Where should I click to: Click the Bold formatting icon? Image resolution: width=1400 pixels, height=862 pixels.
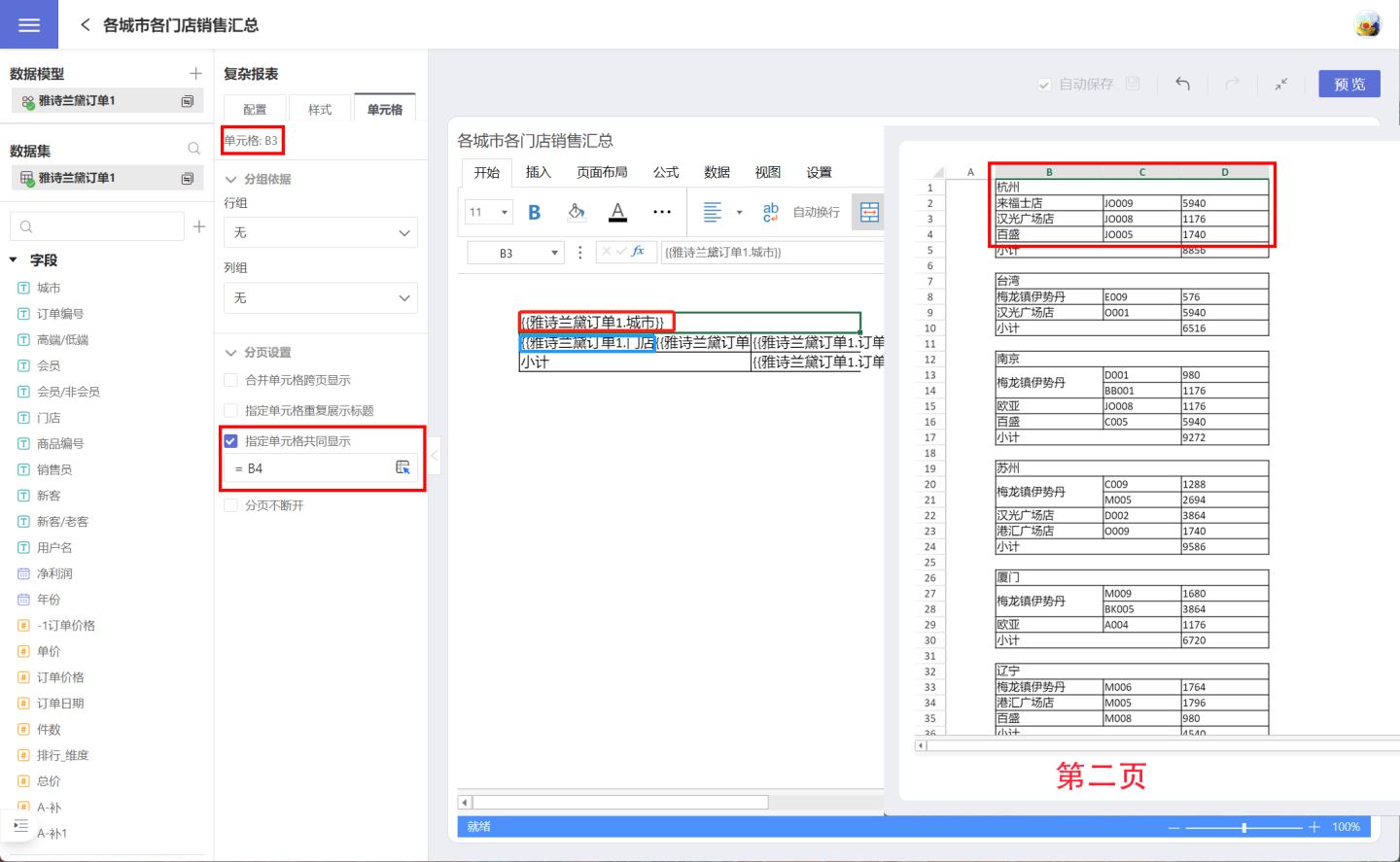(x=534, y=212)
